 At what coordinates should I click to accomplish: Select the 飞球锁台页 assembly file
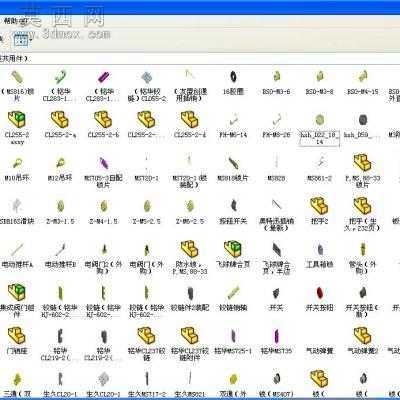tap(233, 249)
